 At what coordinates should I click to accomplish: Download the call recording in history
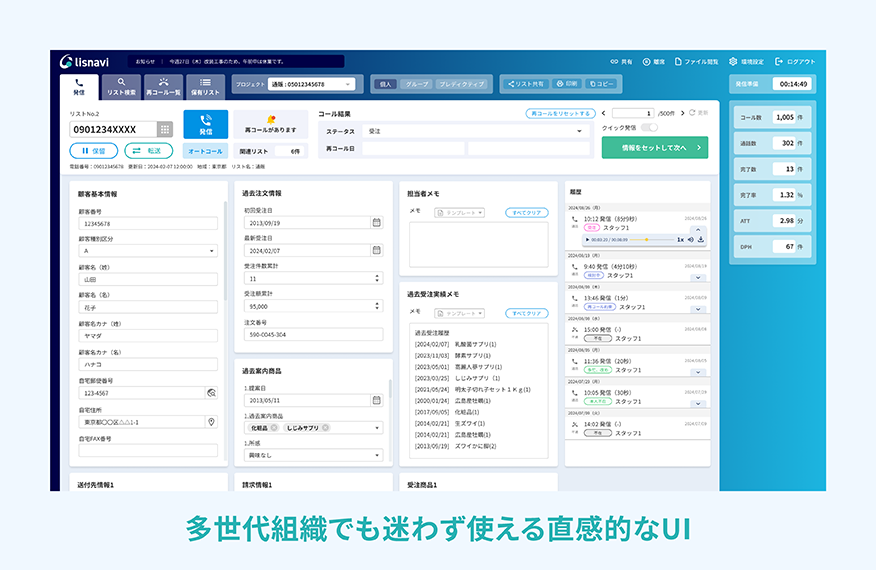click(701, 240)
